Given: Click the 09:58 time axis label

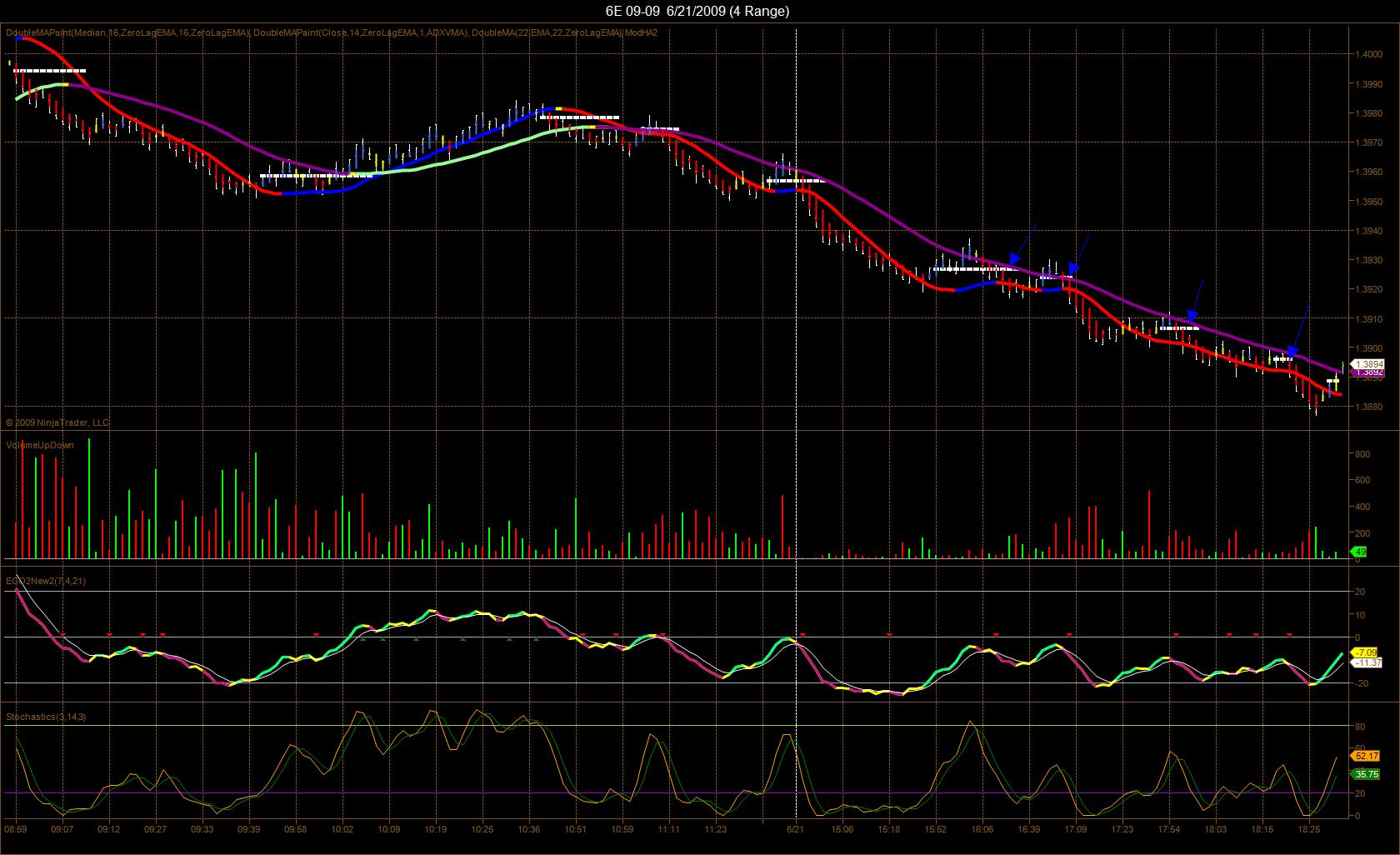Looking at the screenshot, I should click(x=296, y=829).
